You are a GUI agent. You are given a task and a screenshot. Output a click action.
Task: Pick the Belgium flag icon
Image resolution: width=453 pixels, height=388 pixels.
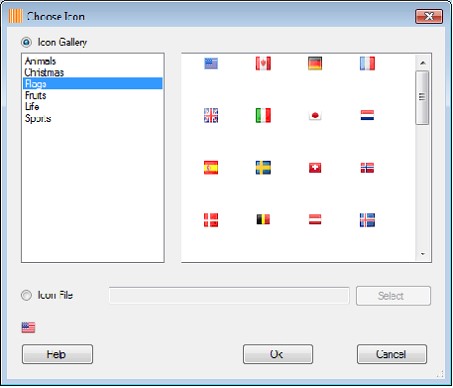[263, 219]
